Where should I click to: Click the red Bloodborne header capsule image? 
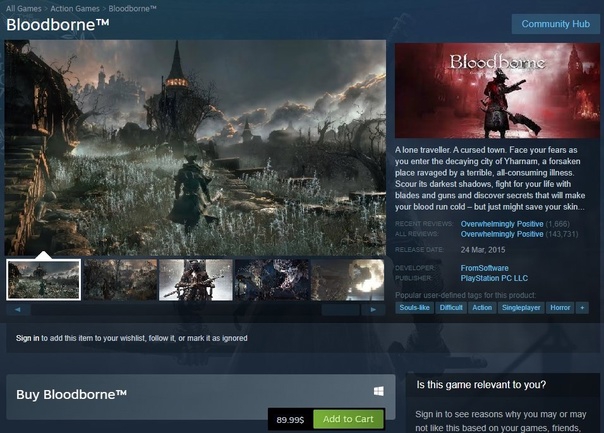(497, 91)
